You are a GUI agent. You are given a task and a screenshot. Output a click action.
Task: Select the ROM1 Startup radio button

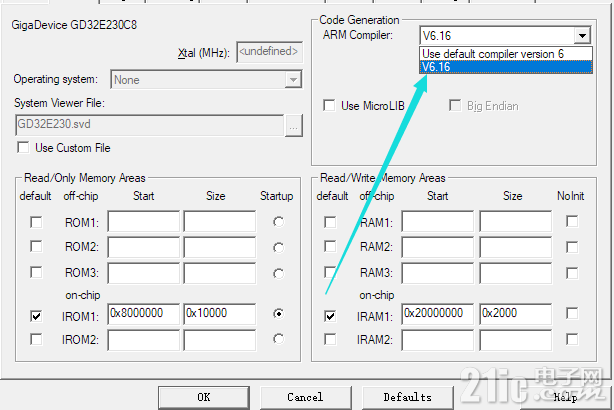(278, 222)
